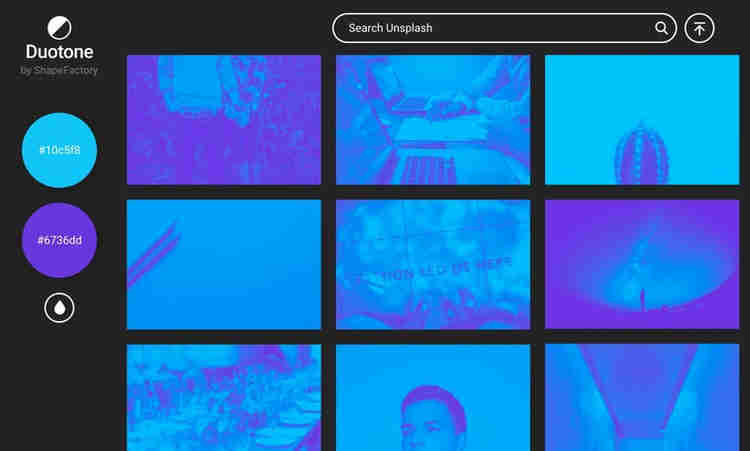The width and height of the screenshot is (750, 451).
Task: Click the droplet color-preset icon
Action: pos(59,308)
